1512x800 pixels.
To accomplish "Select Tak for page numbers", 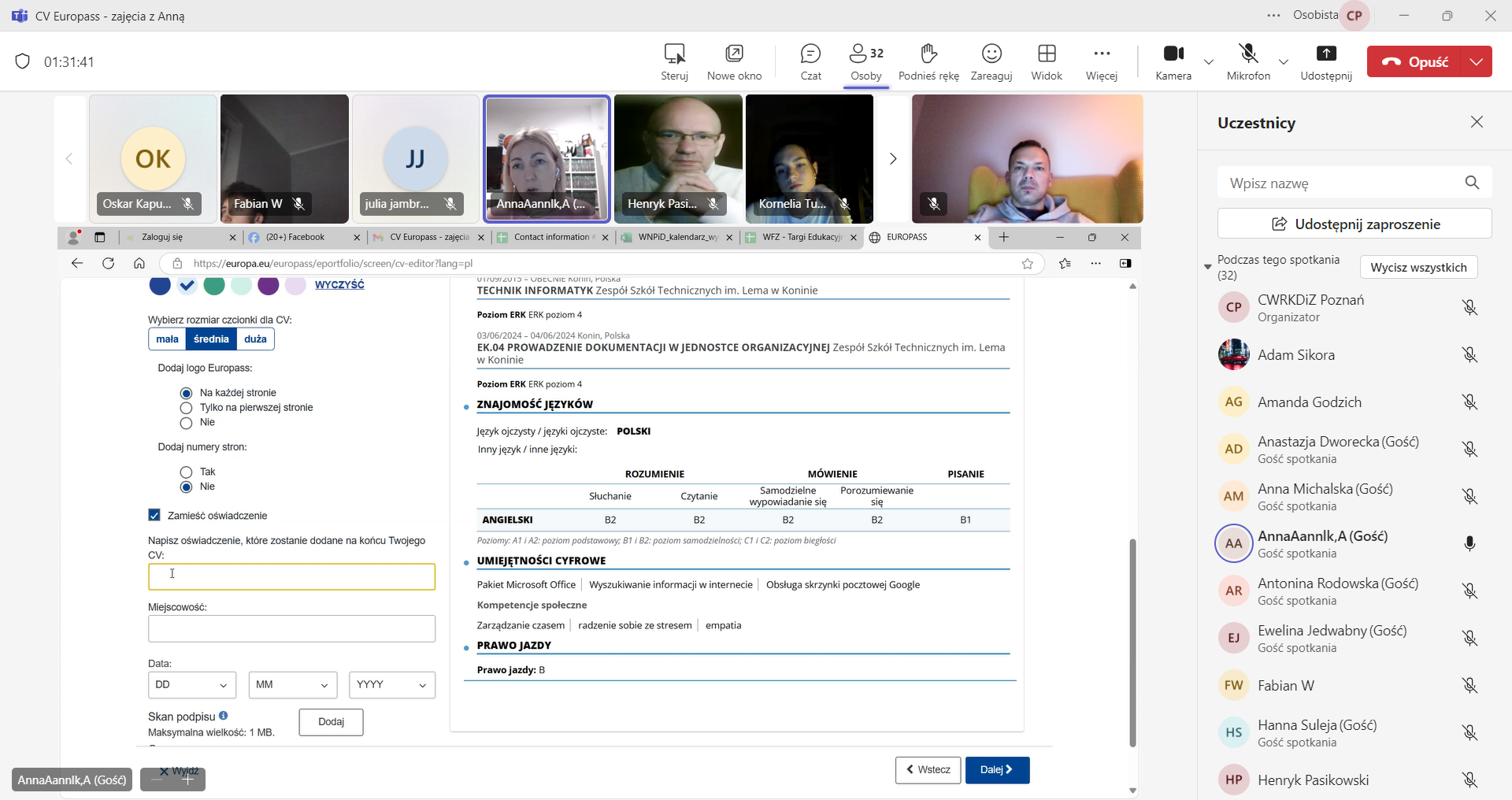I will 186,472.
